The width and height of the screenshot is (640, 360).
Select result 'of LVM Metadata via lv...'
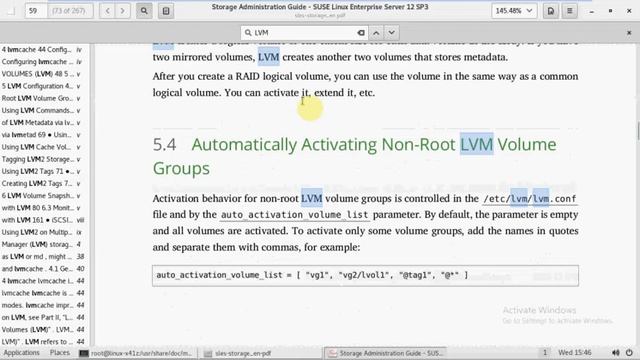tap(42, 122)
